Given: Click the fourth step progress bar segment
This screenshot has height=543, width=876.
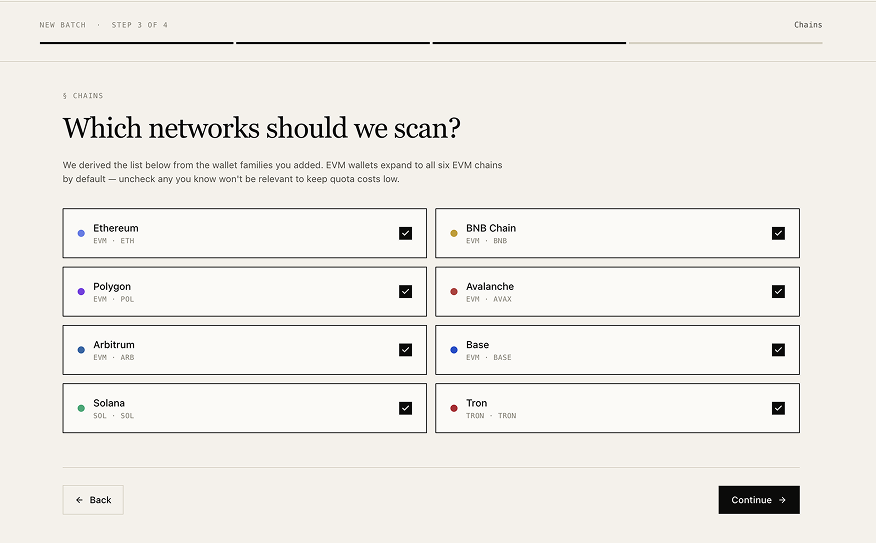Looking at the screenshot, I should click(725, 43).
